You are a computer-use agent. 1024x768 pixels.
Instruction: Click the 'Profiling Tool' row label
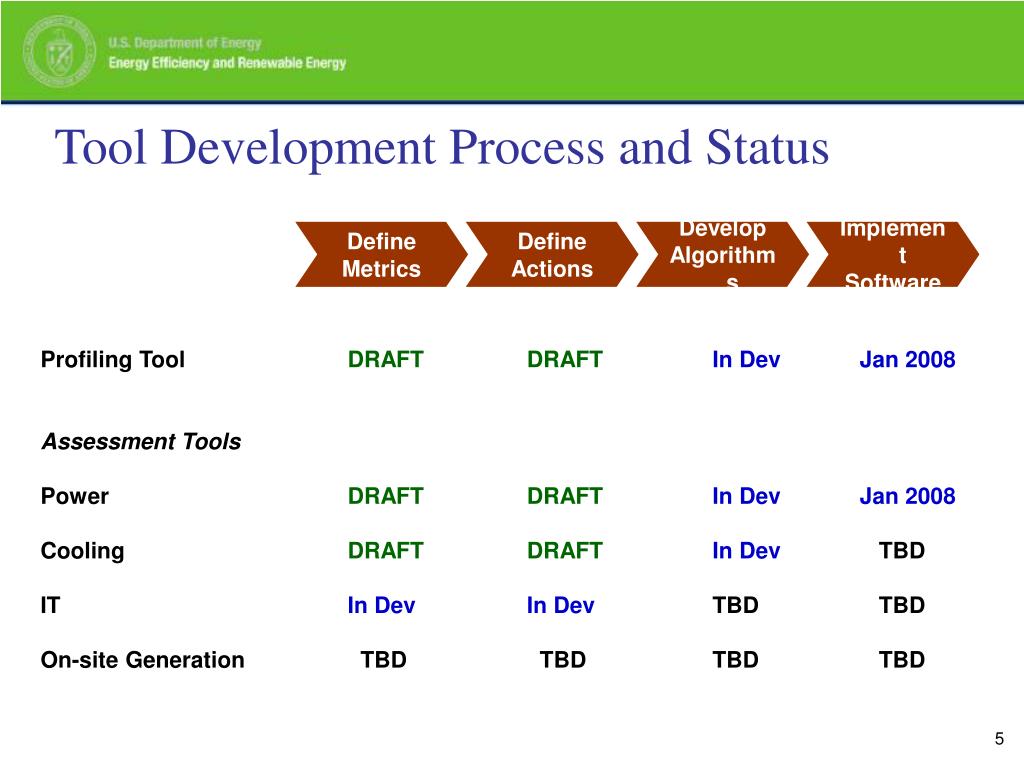112,360
